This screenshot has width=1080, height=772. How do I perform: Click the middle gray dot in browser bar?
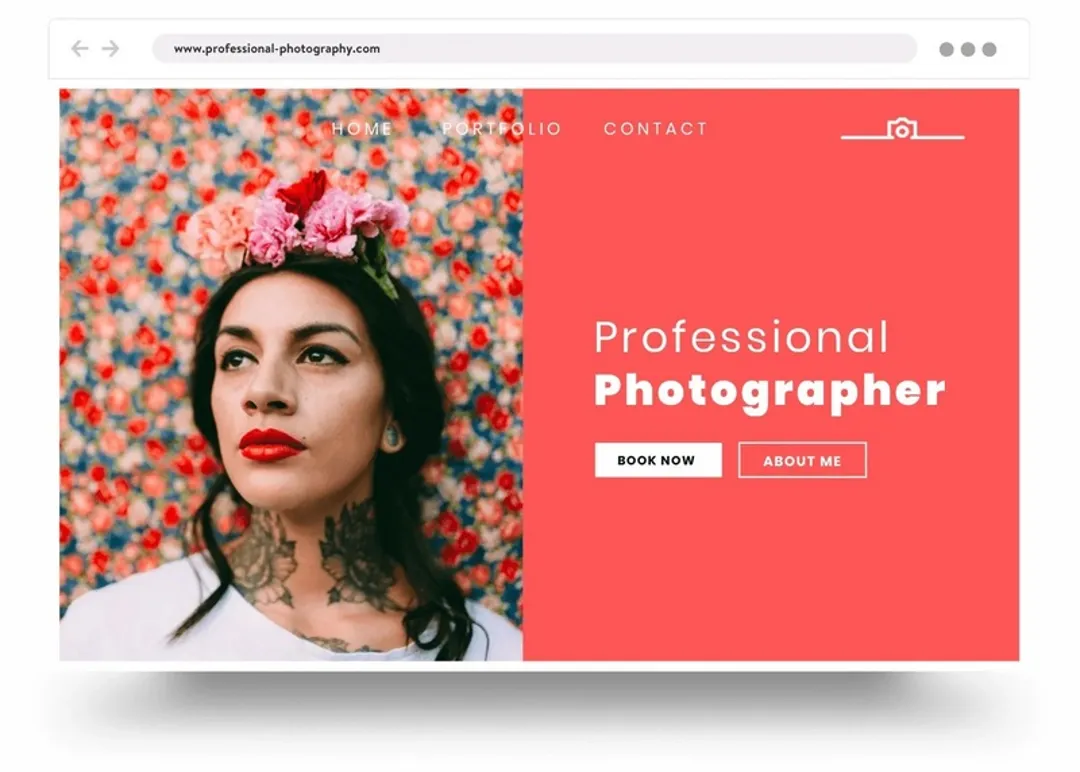tap(968, 50)
